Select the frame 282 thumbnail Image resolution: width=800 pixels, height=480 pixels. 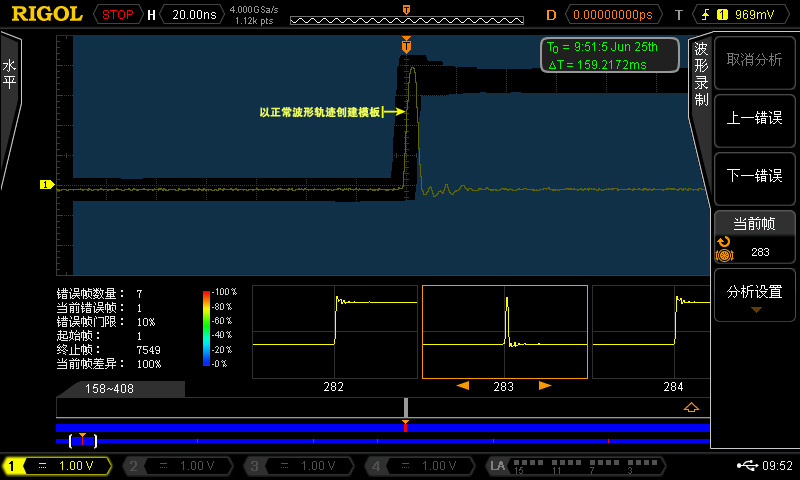pyautogui.click(x=334, y=332)
